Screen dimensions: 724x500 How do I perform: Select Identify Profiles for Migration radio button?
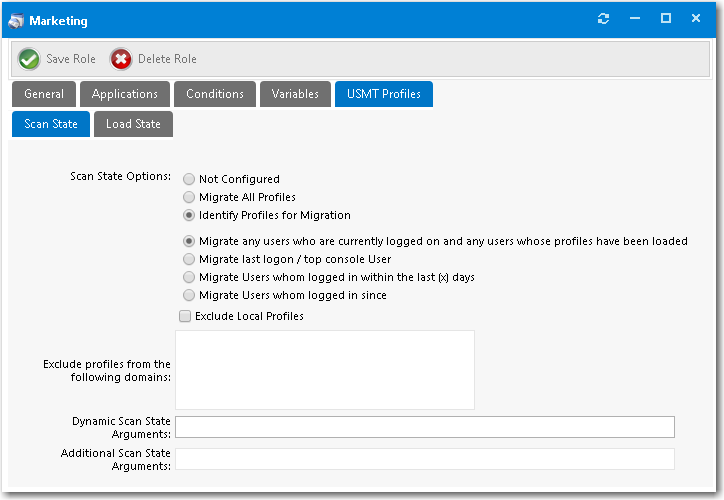click(189, 215)
